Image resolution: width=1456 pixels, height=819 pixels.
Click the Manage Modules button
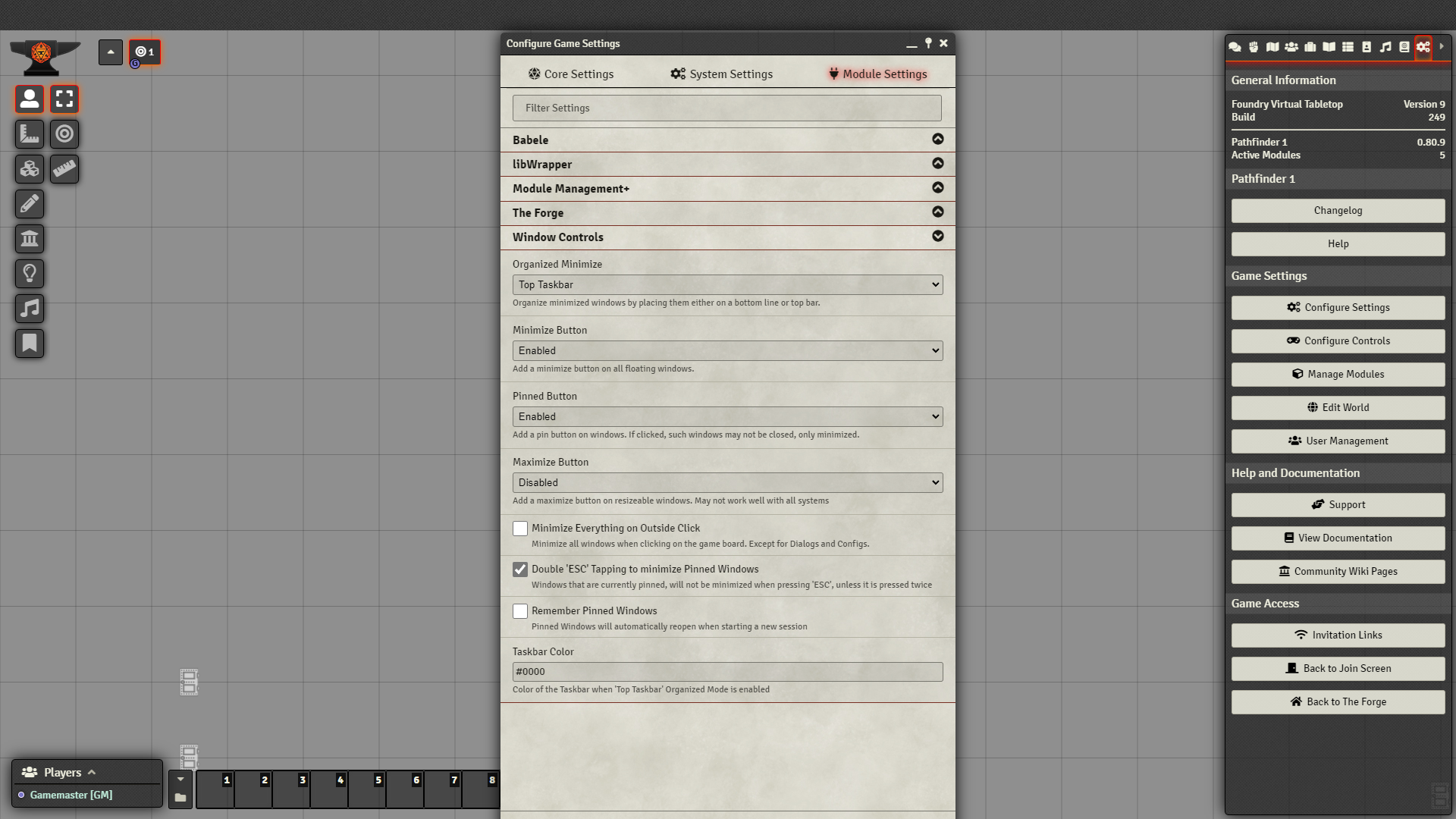(x=1337, y=374)
